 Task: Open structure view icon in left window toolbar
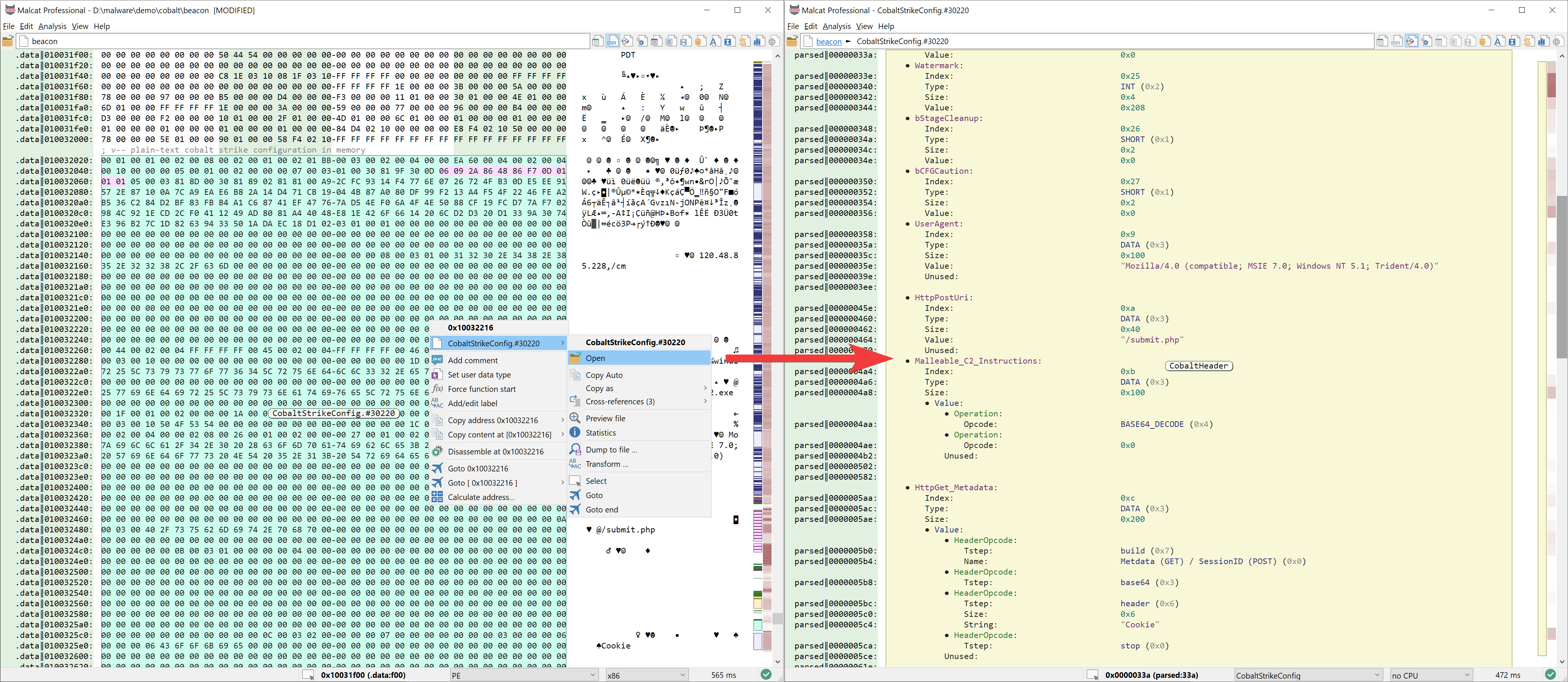[x=627, y=41]
